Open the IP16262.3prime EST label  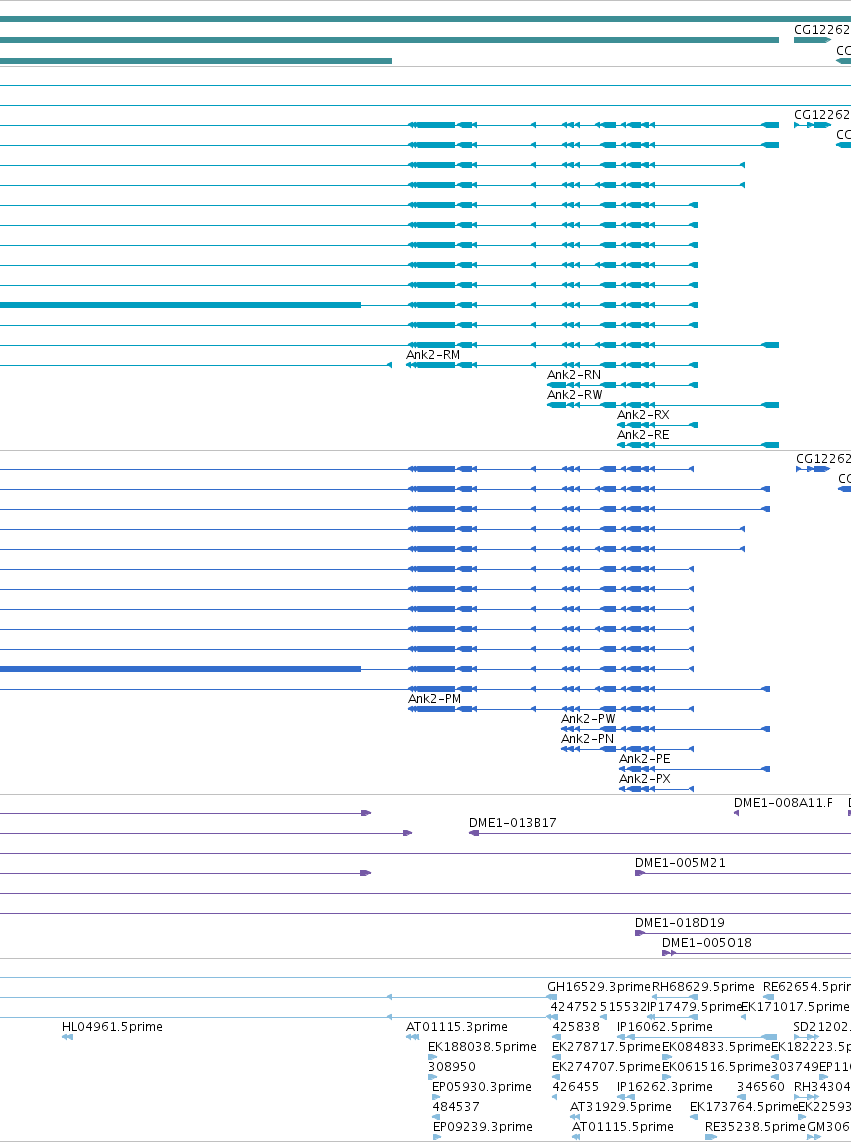pyautogui.click(x=664, y=1087)
